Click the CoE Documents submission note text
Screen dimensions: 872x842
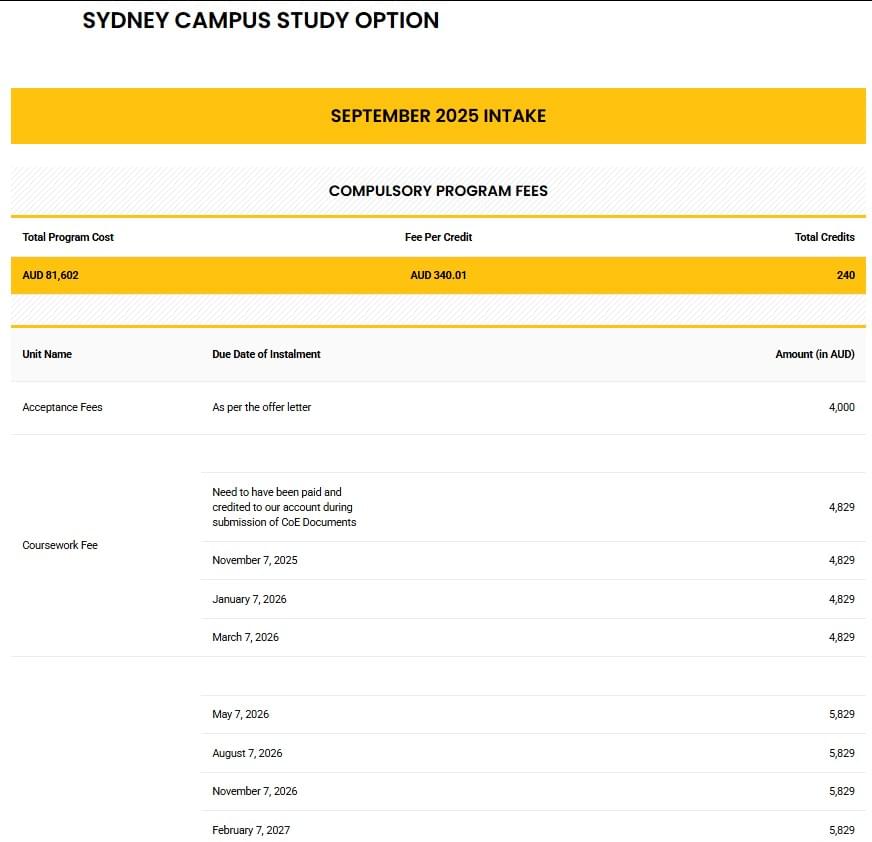tap(284, 507)
